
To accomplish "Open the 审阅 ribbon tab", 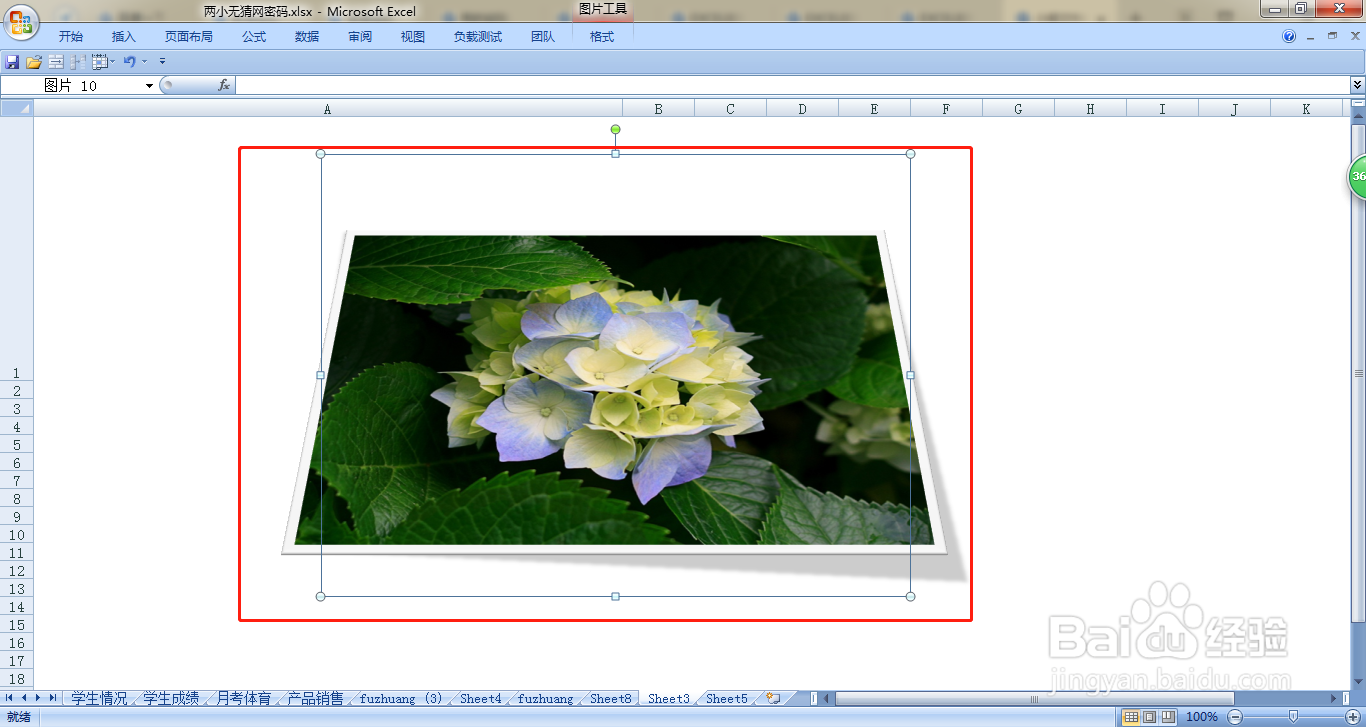I will pyautogui.click(x=360, y=36).
